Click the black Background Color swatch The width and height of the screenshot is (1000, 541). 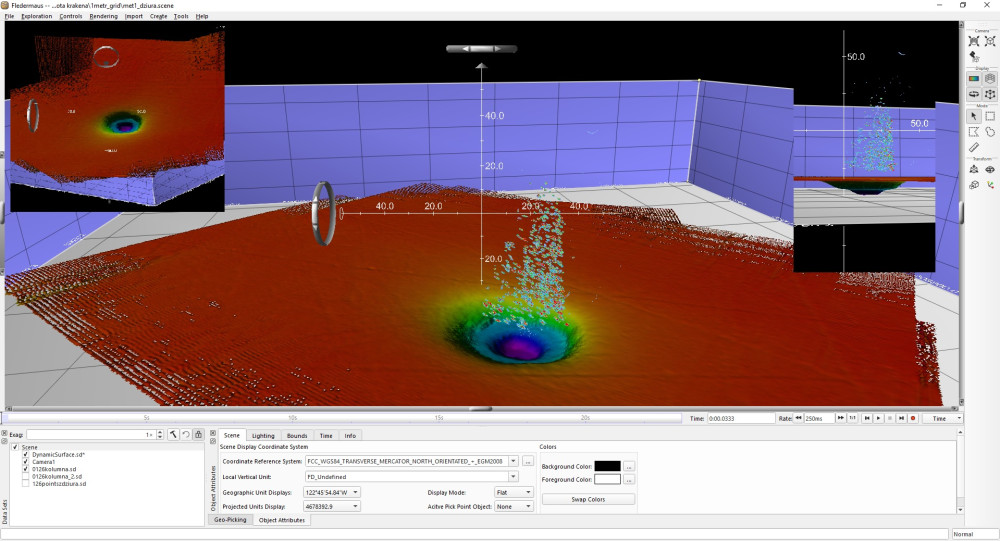pos(607,466)
